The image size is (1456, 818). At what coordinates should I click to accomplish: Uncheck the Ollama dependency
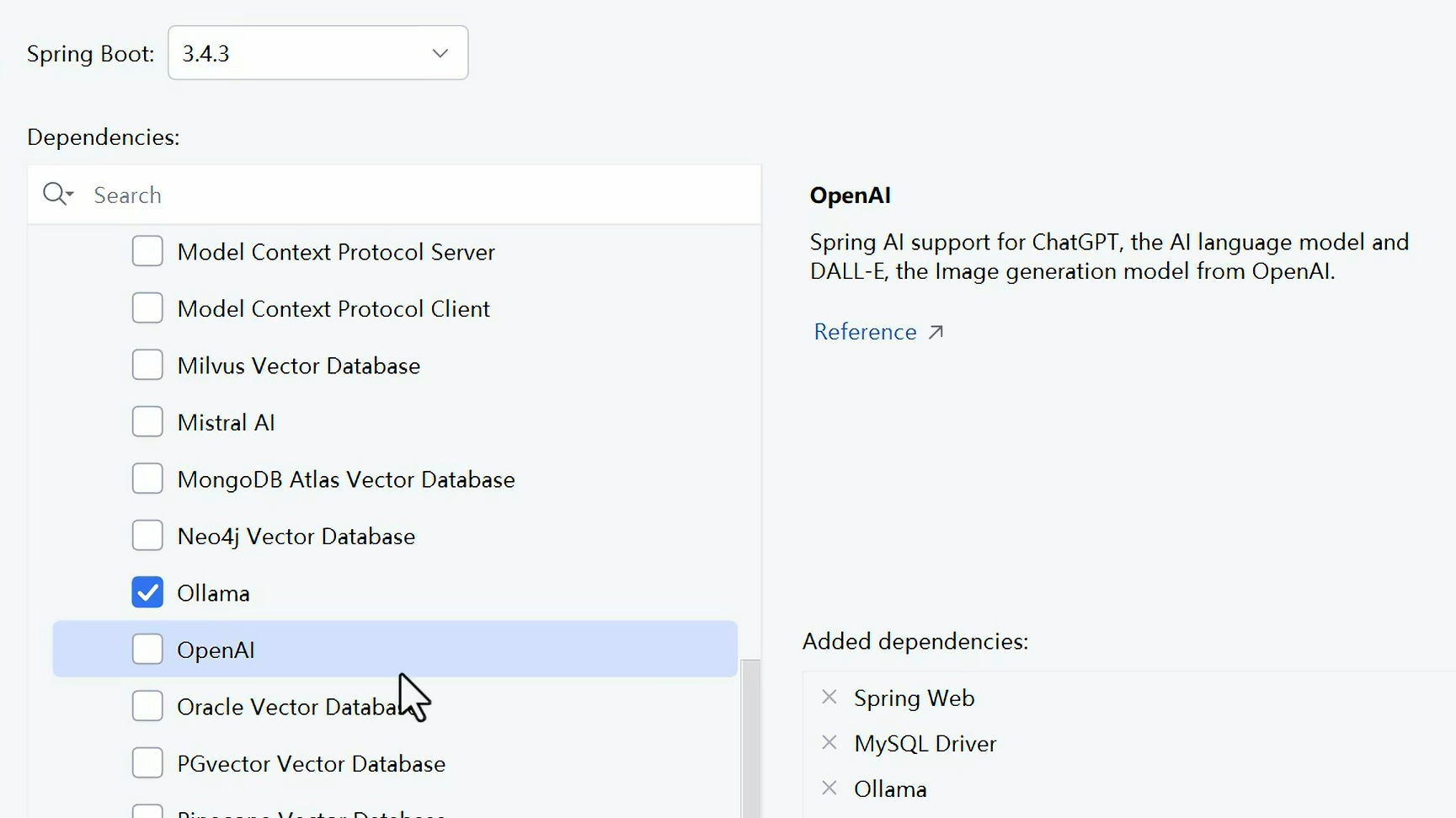click(147, 593)
